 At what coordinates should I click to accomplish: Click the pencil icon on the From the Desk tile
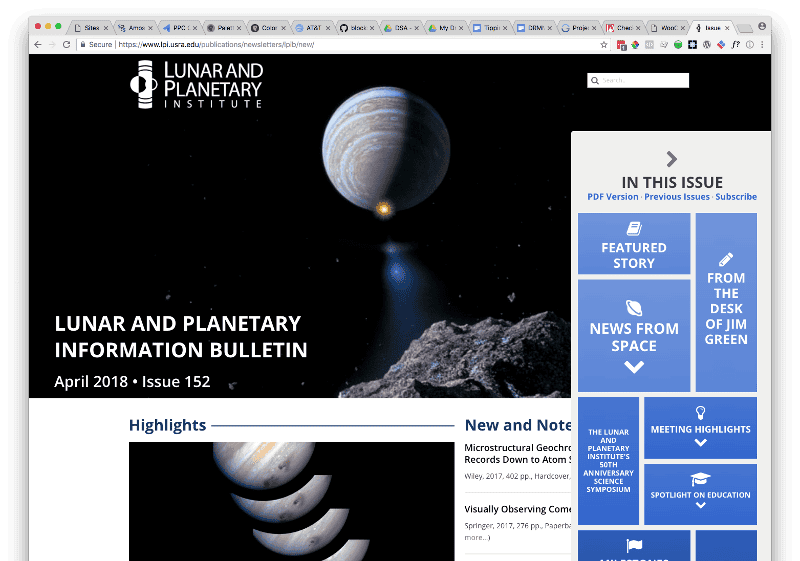[726, 260]
